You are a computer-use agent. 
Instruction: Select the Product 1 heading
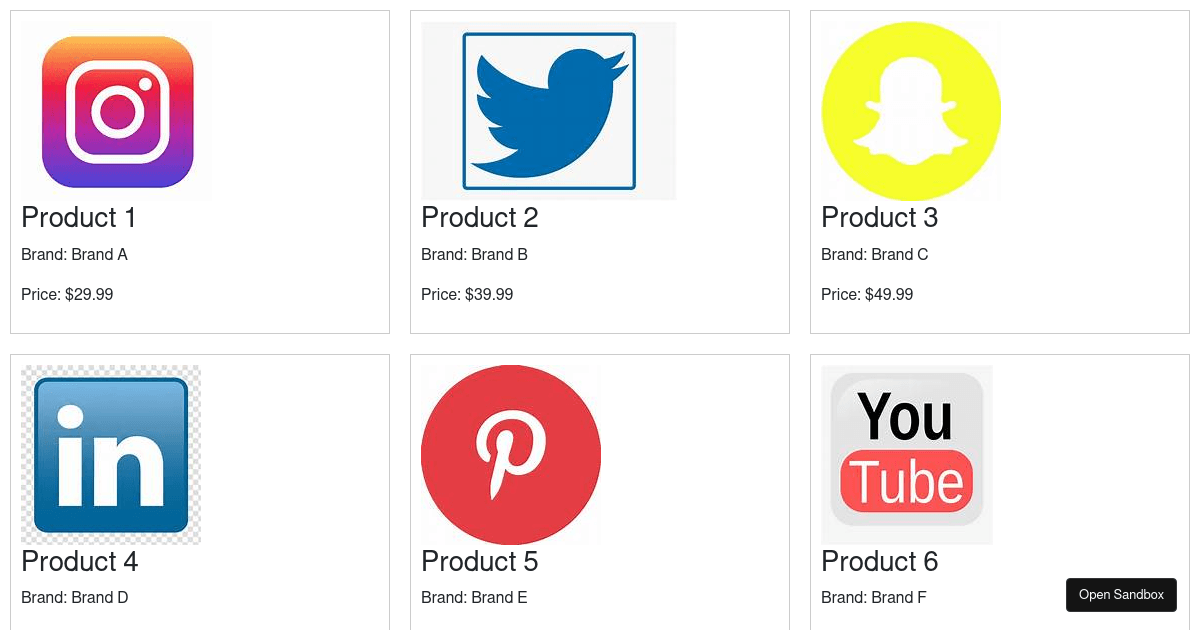pos(79,217)
